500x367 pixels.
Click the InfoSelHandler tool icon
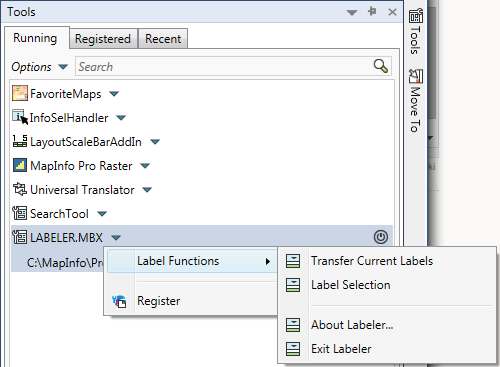click(20, 117)
